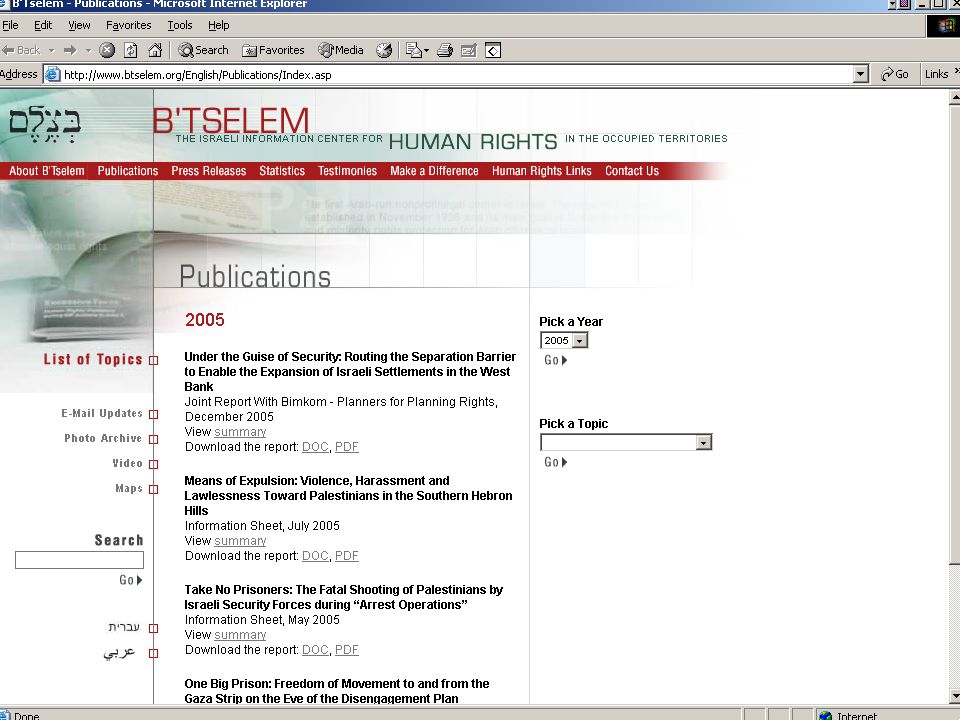Open the List of Topics sidebar link
This screenshot has width=960, height=720.
click(93, 359)
